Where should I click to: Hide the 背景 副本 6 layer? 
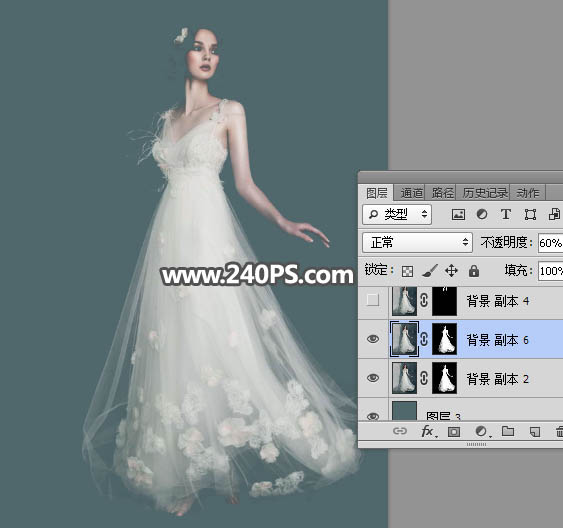[373, 339]
